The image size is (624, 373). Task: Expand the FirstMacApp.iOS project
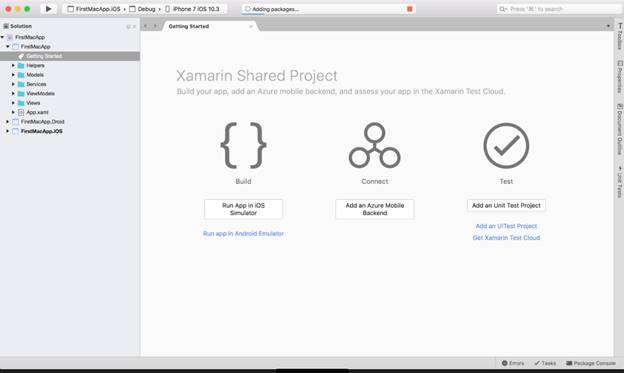click(x=8, y=131)
